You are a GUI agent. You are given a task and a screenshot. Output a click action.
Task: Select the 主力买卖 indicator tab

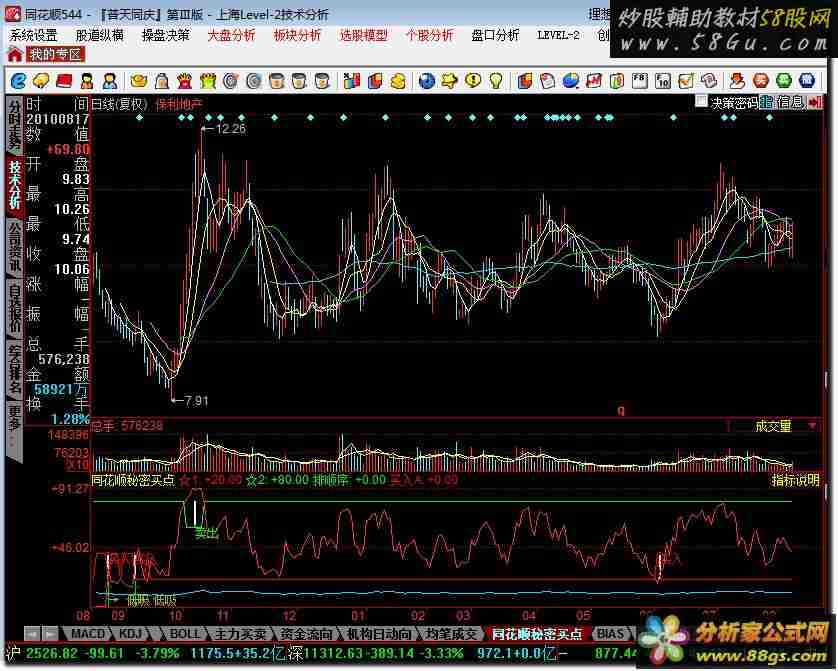pyautogui.click(x=239, y=634)
